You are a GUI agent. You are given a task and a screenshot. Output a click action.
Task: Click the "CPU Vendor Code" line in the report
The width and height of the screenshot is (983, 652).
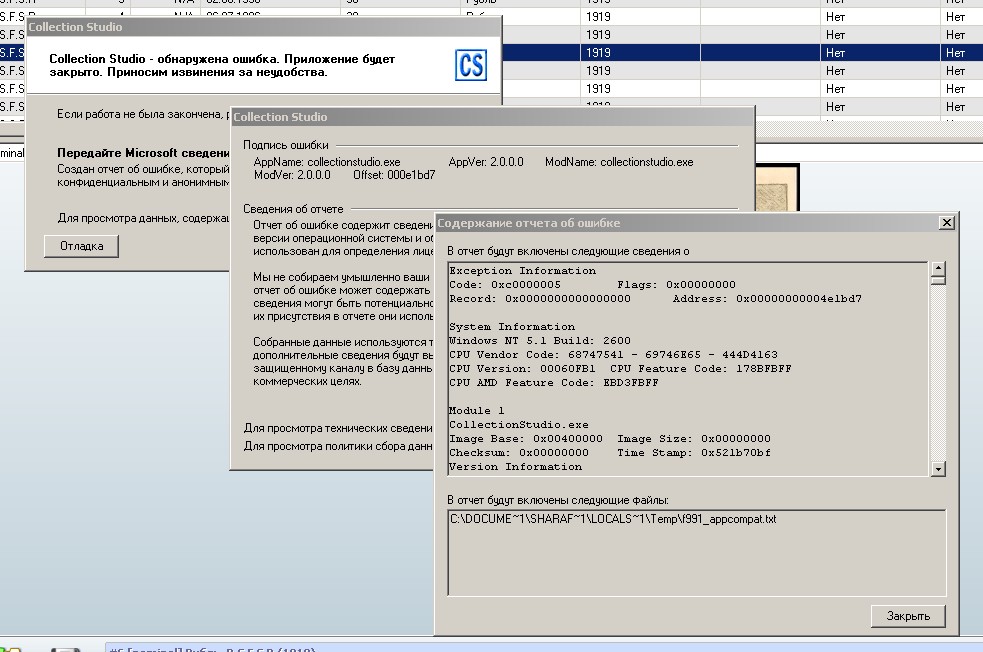(x=613, y=354)
